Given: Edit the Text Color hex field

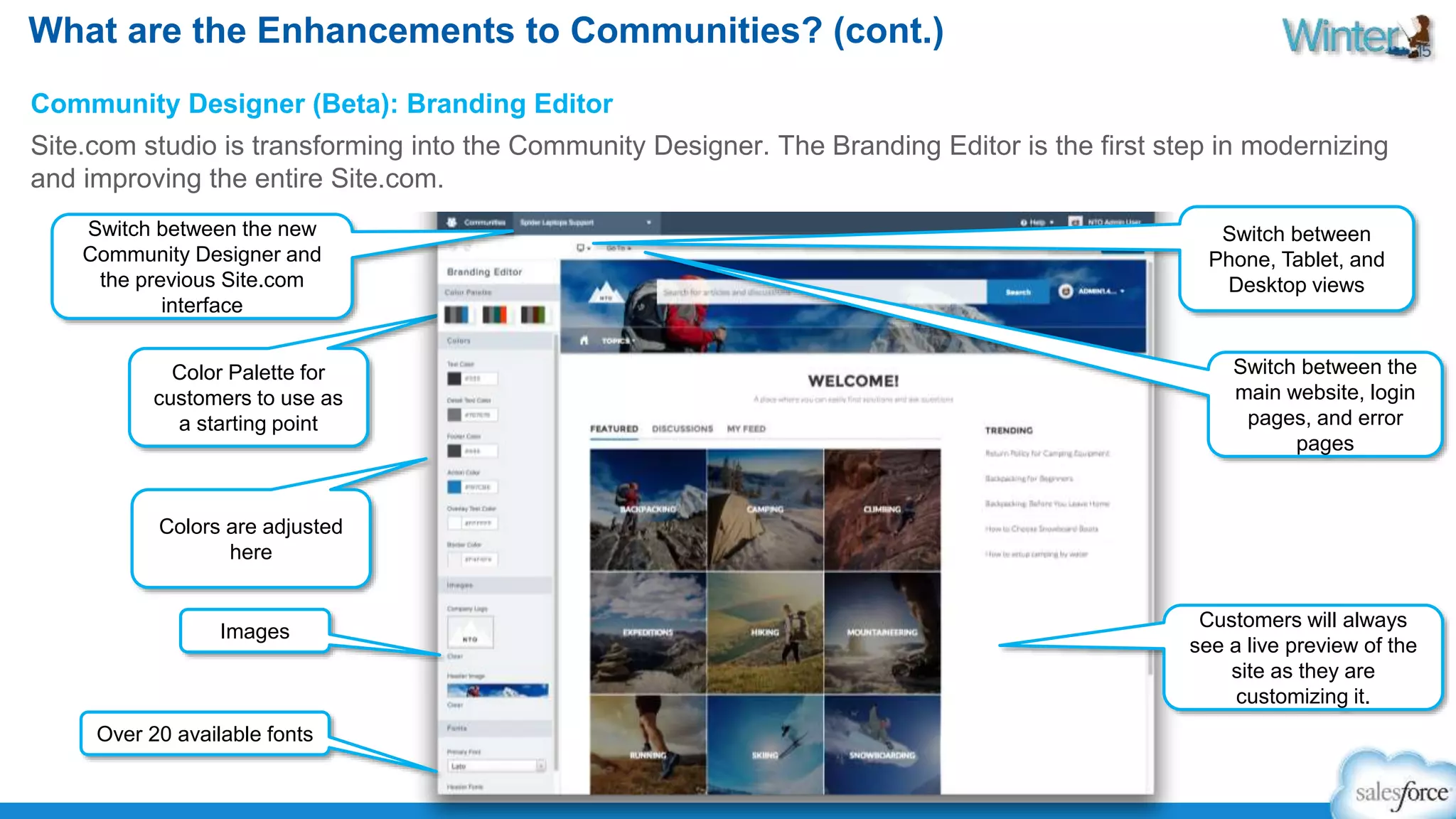Looking at the screenshot, I should click(x=480, y=379).
